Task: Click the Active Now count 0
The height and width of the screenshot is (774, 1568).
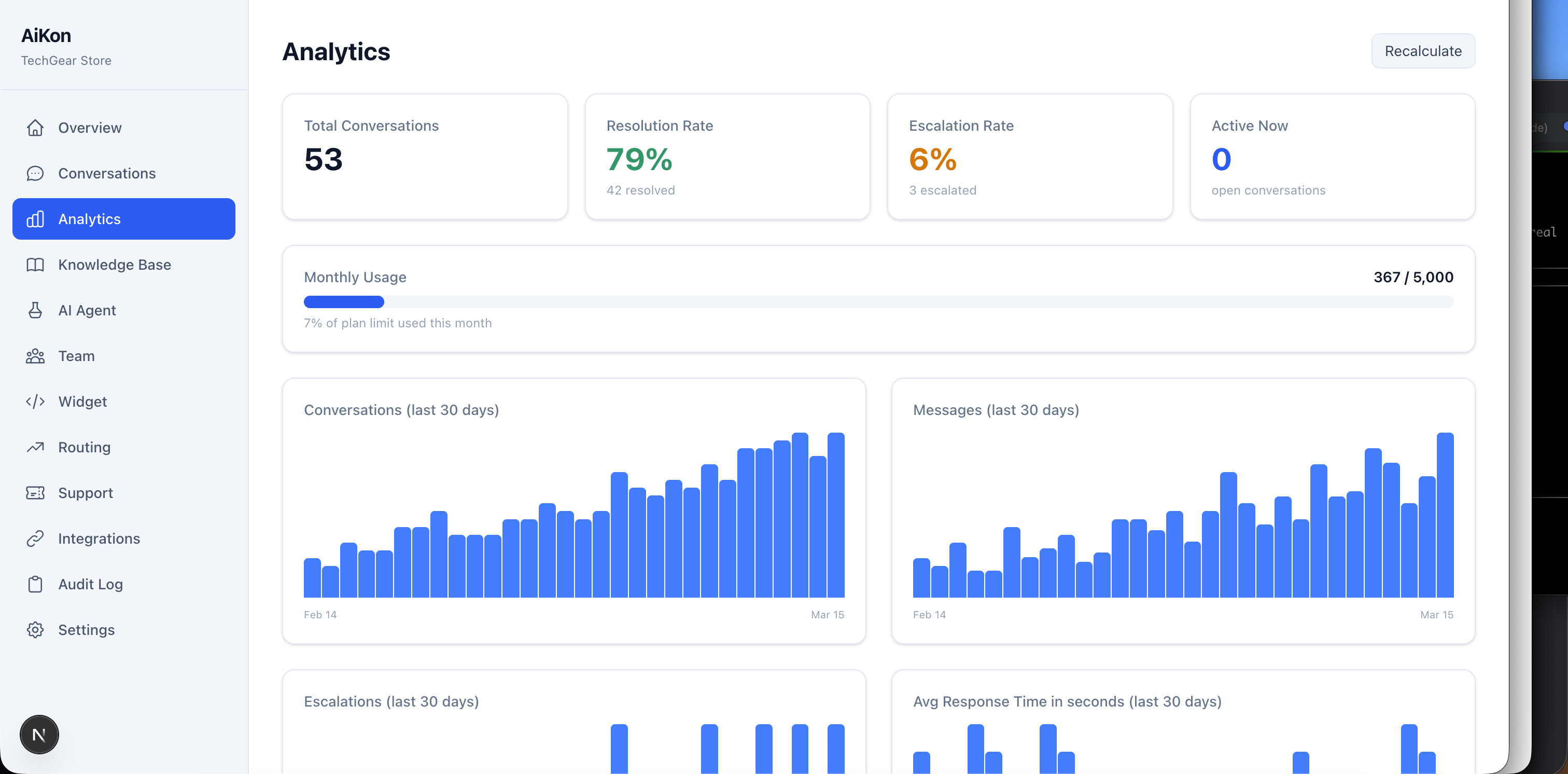Action: coord(1221,160)
